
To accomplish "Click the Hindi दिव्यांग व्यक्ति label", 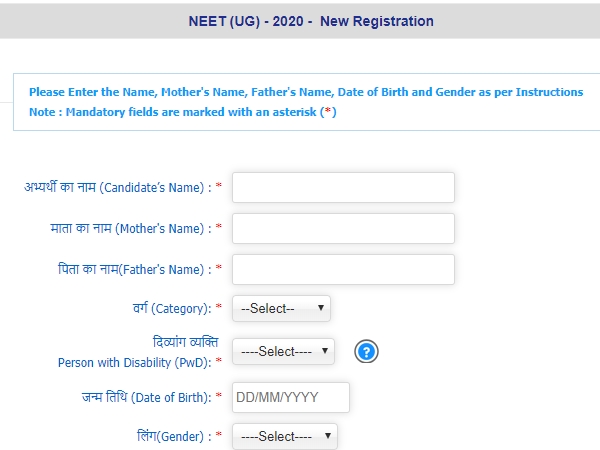I will pyautogui.click(x=186, y=342).
